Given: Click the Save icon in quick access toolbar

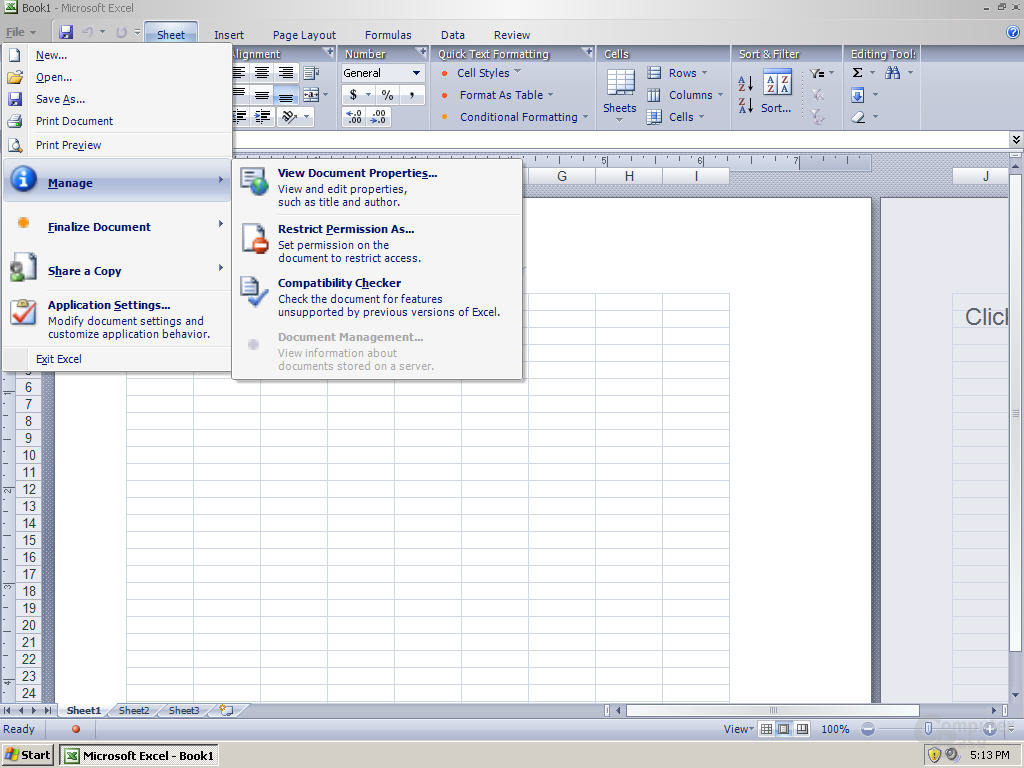Looking at the screenshot, I should point(66,32).
